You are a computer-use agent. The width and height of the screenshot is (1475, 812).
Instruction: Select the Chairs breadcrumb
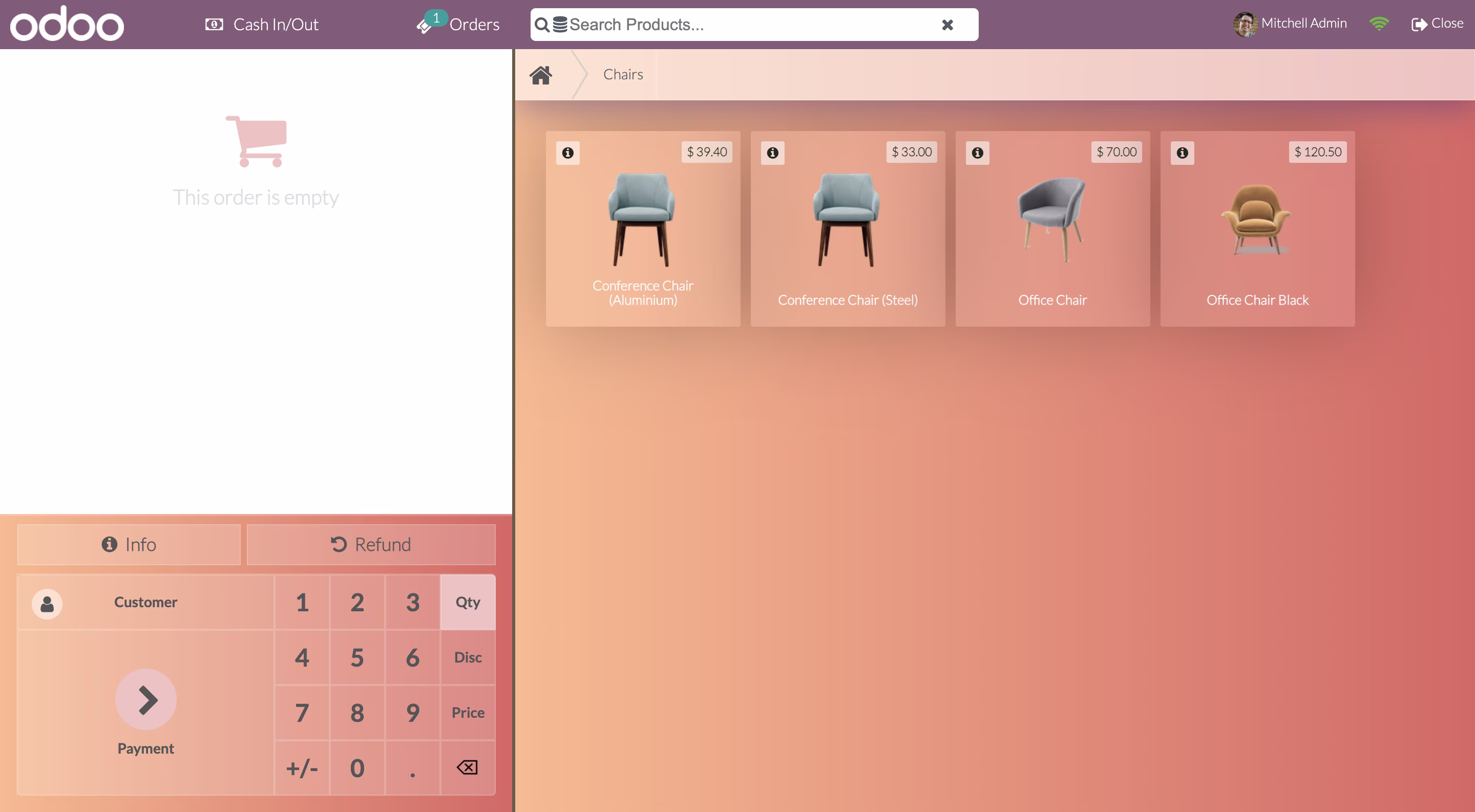point(623,74)
